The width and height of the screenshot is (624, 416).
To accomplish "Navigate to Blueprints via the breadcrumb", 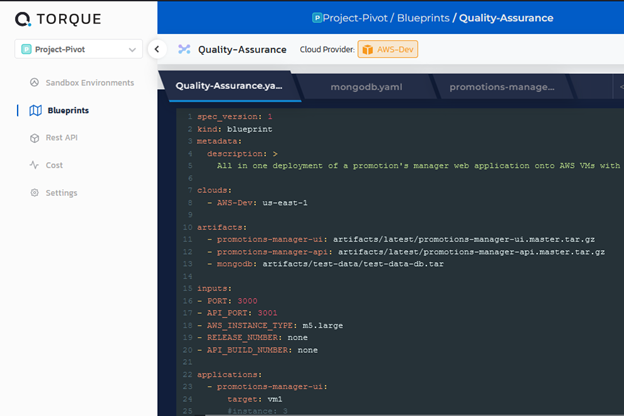I will tap(423, 18).
